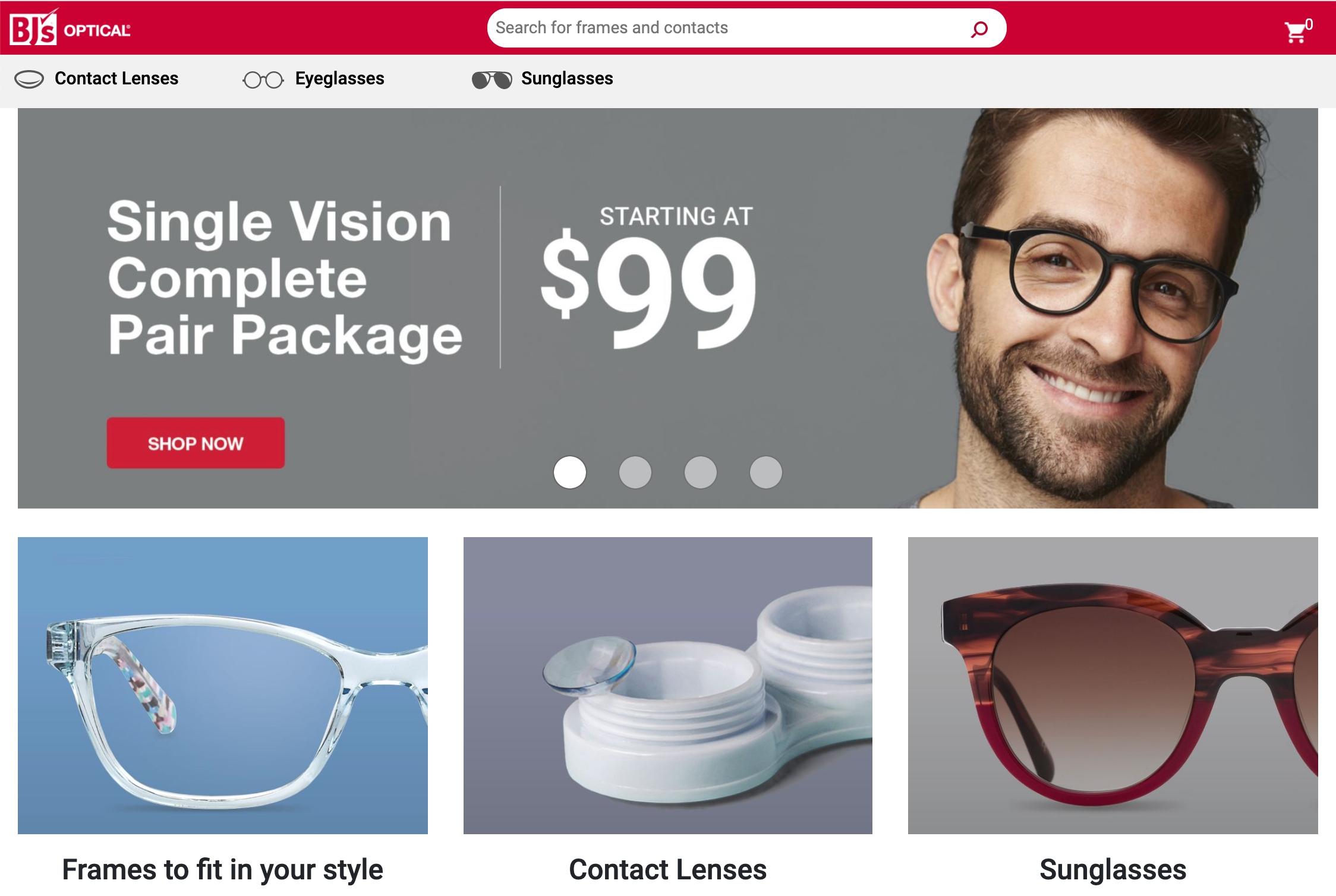Click the aviator sunglasses icon
1336x896 pixels.
point(491,80)
